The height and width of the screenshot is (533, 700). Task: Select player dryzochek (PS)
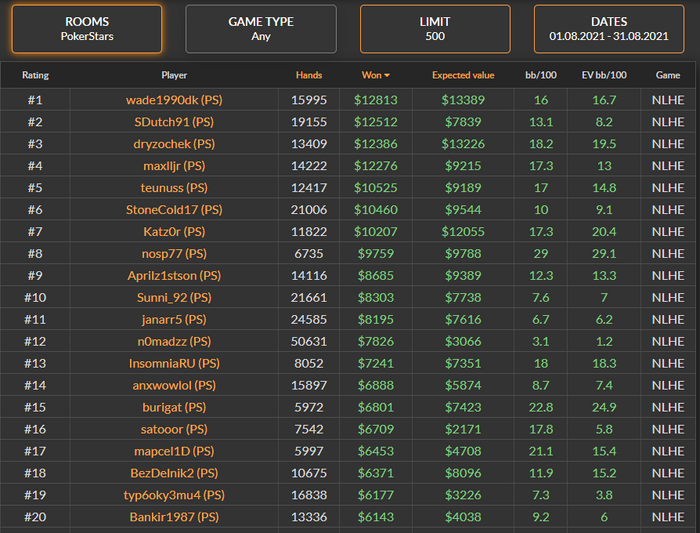174,144
